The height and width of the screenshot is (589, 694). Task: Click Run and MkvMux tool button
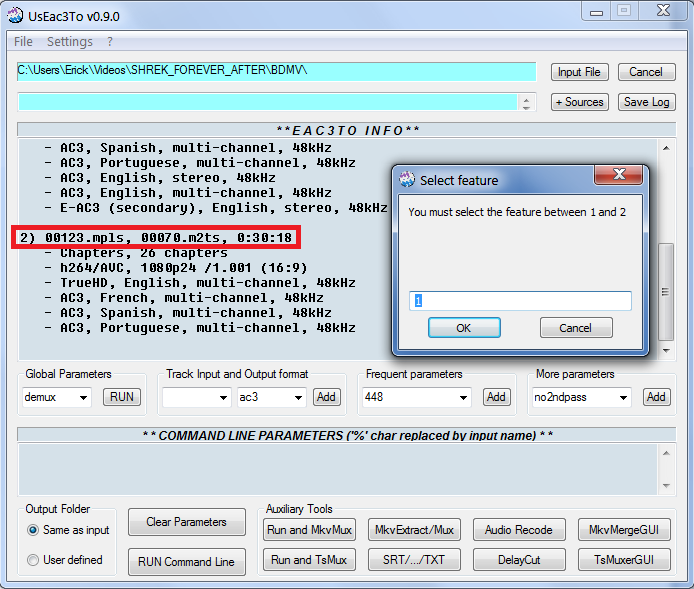tap(309, 530)
